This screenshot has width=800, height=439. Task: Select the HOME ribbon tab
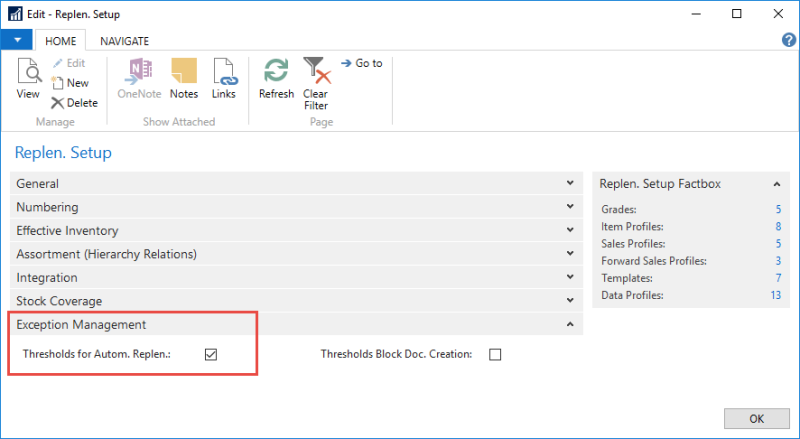coord(60,41)
